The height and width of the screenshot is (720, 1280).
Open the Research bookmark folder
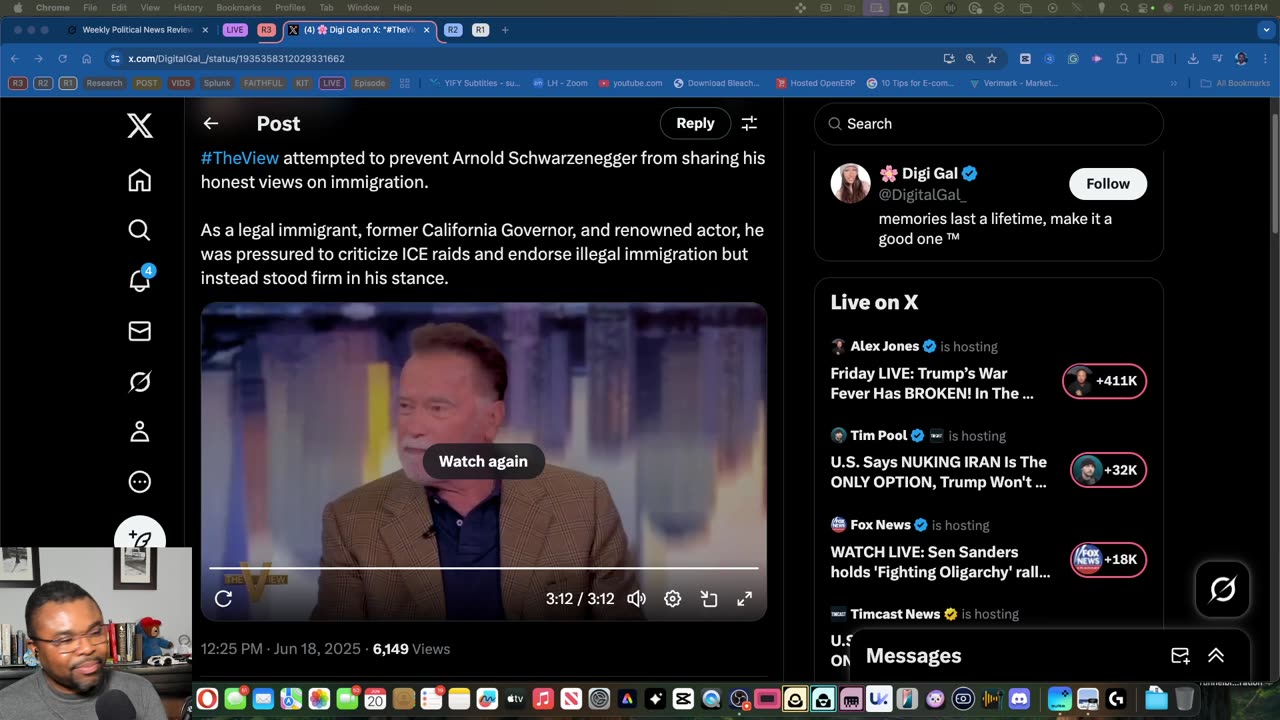pos(104,83)
